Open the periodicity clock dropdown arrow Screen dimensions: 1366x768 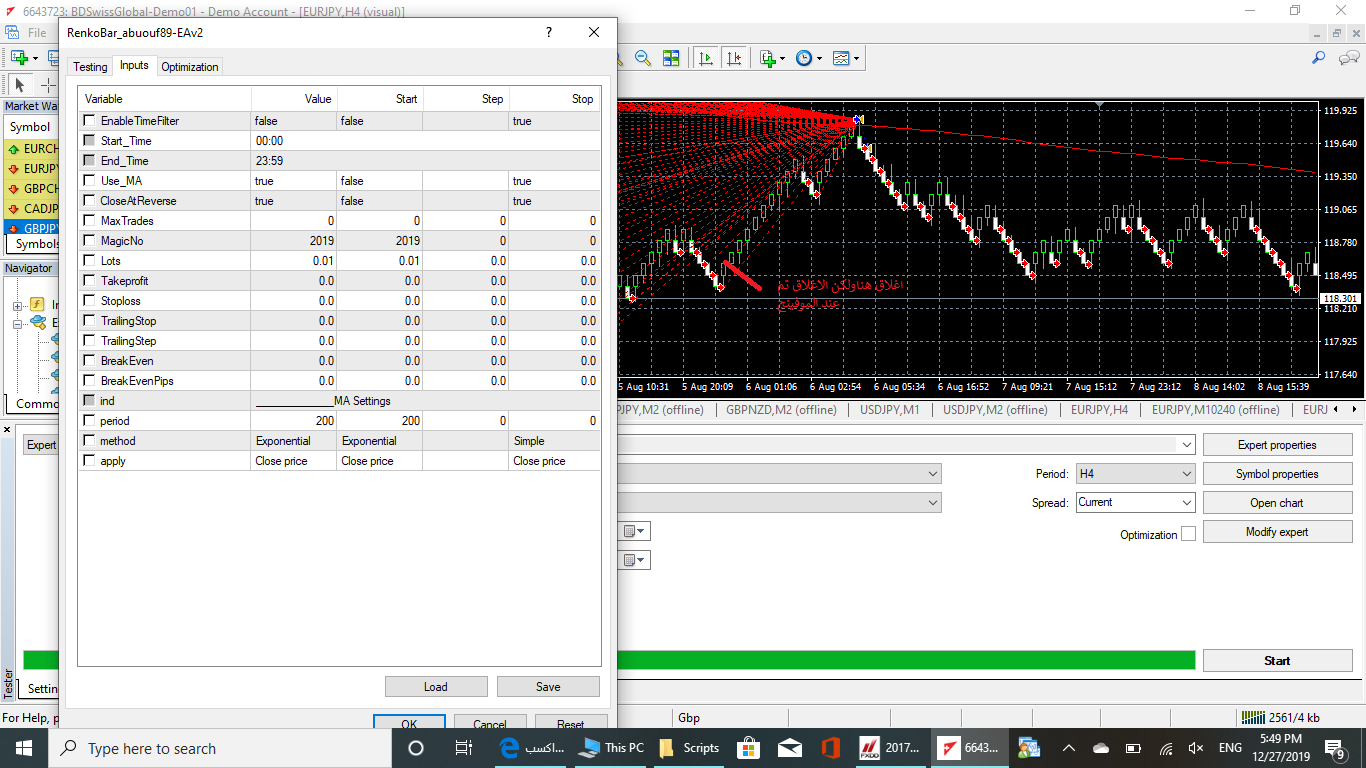pyautogui.click(x=819, y=59)
